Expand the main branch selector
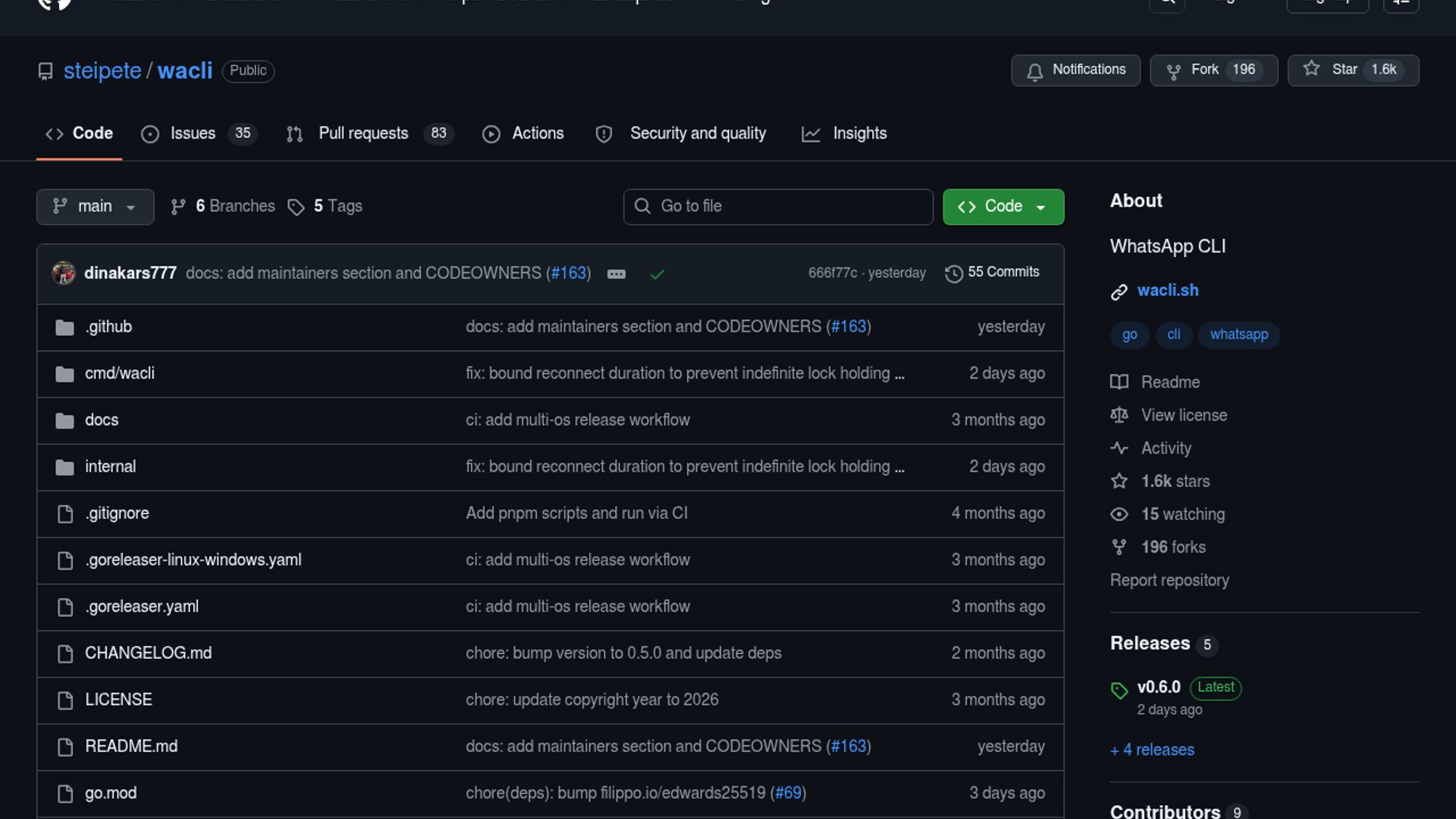Image resolution: width=1456 pixels, height=819 pixels. click(95, 206)
